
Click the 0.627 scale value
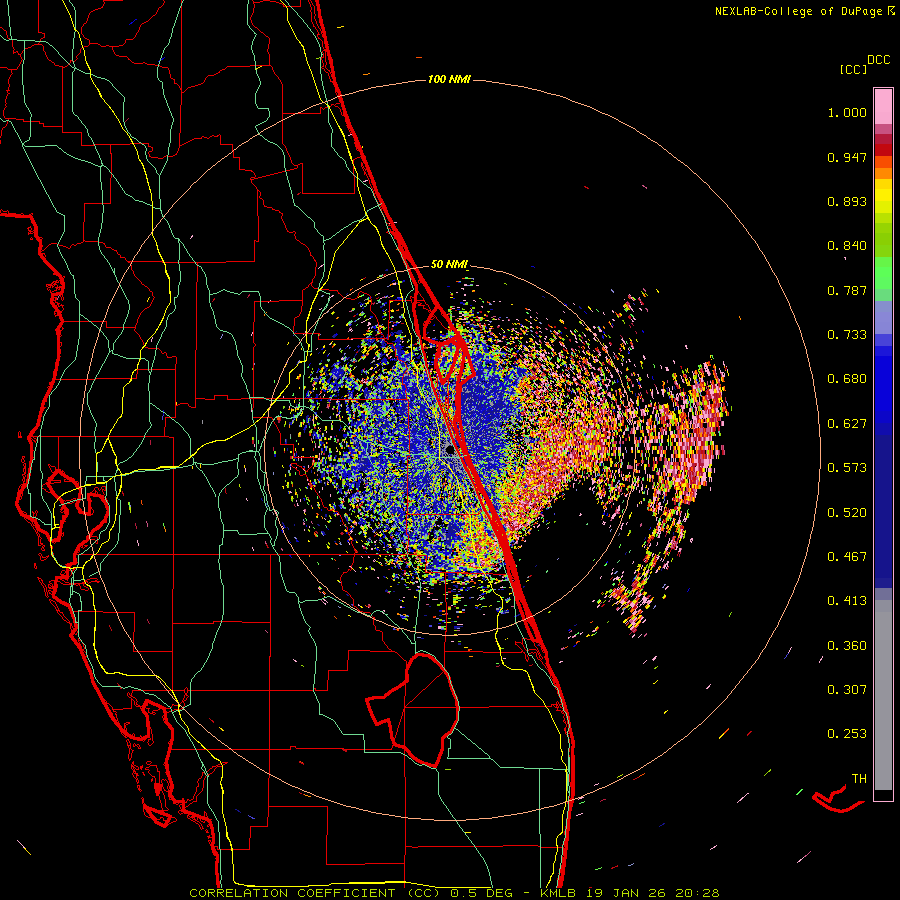(x=847, y=424)
